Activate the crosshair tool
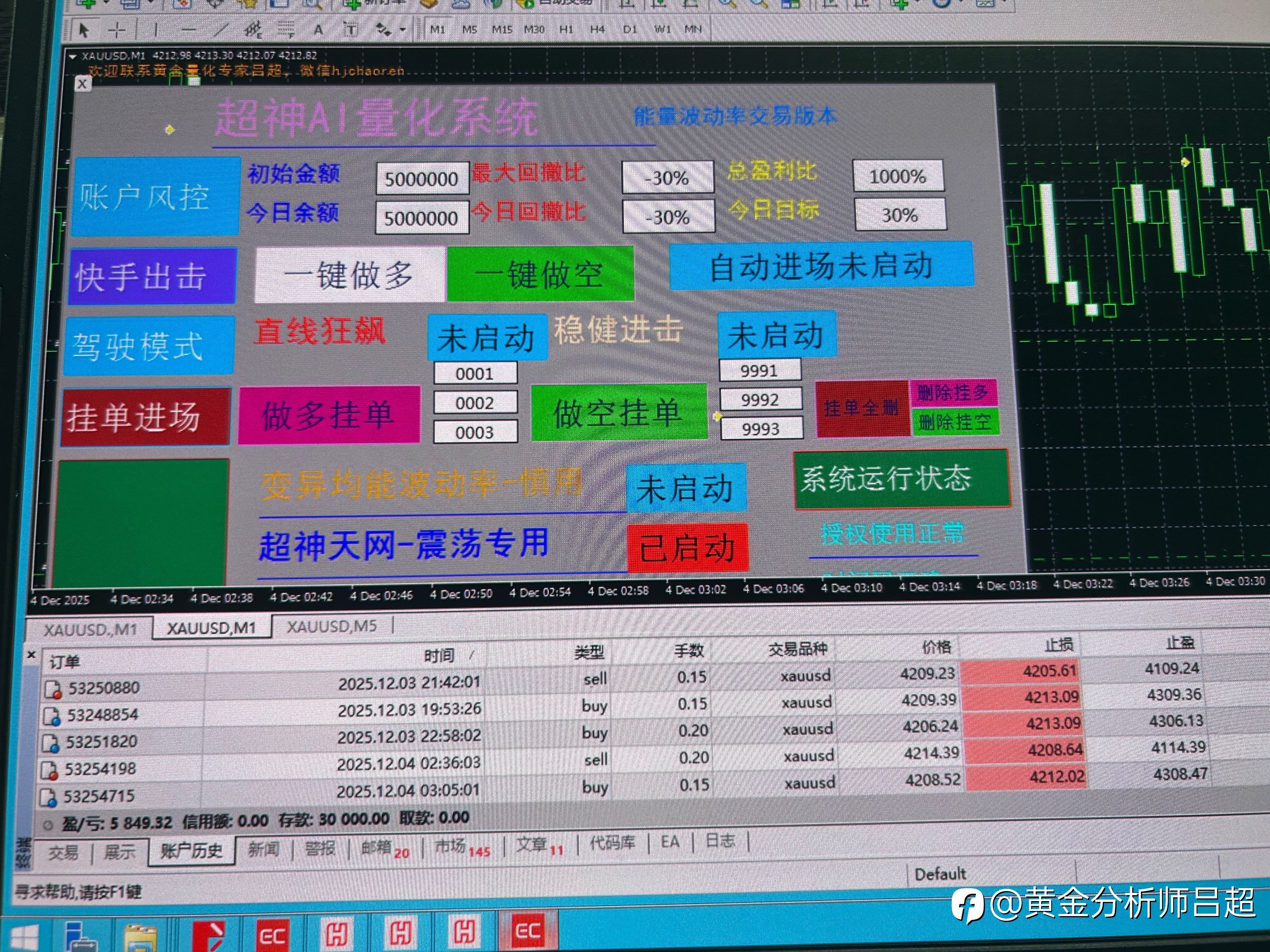 [117, 30]
